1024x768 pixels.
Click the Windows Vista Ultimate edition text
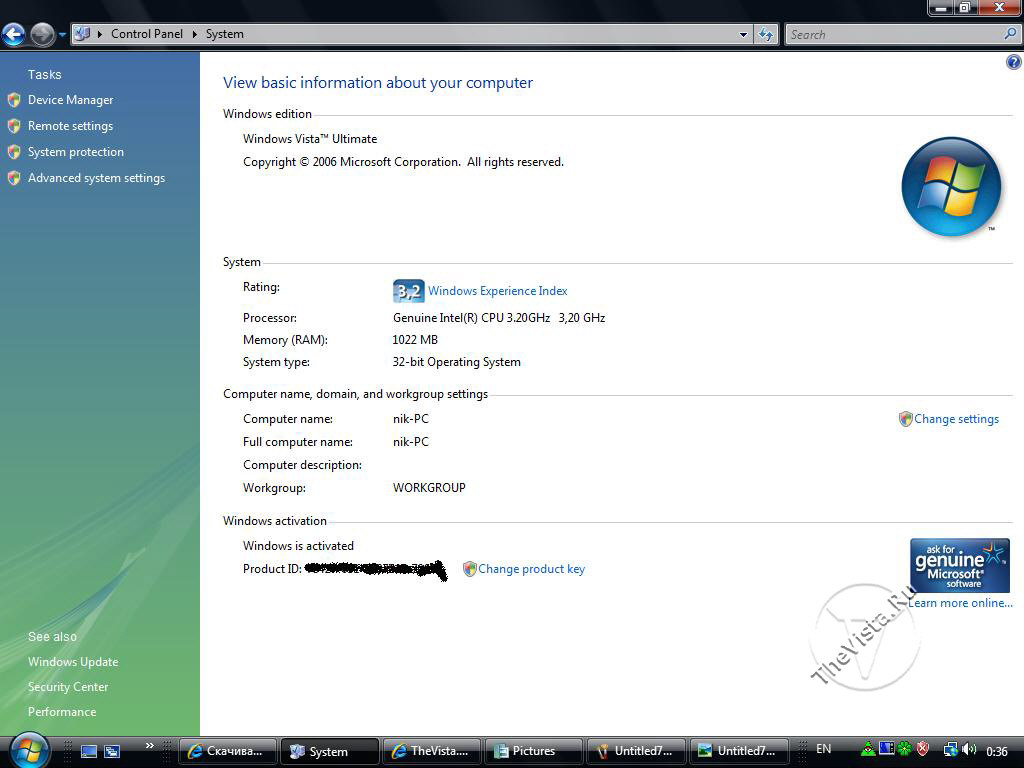click(x=310, y=139)
